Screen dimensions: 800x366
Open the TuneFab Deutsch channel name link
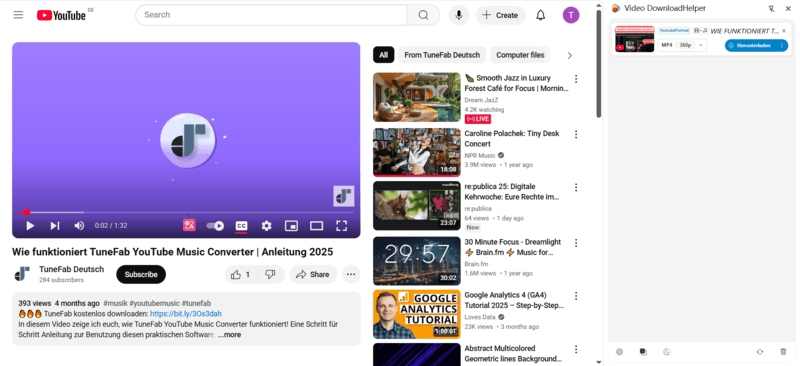[71, 270]
